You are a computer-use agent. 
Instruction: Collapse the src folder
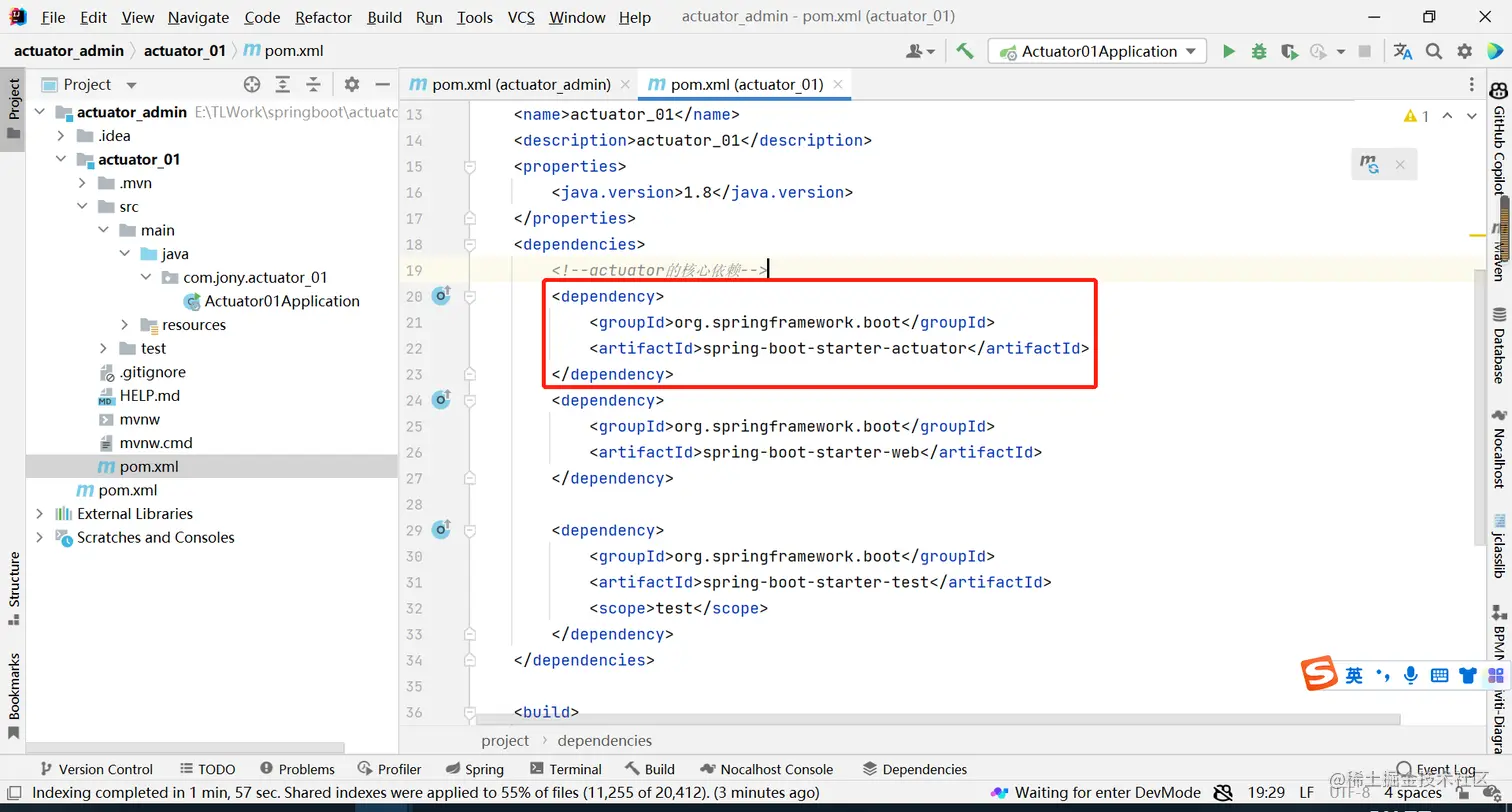tap(82, 207)
